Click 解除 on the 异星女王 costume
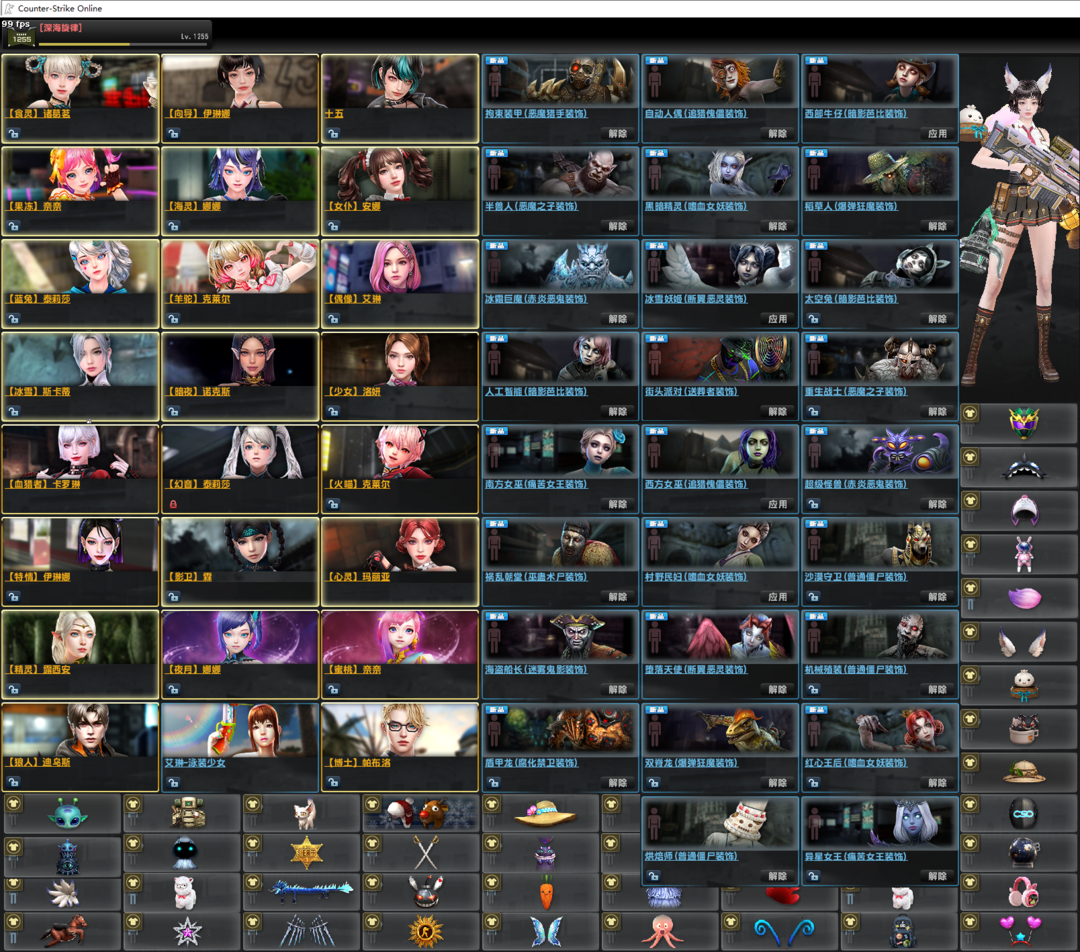The width and height of the screenshot is (1080, 952). click(937, 876)
